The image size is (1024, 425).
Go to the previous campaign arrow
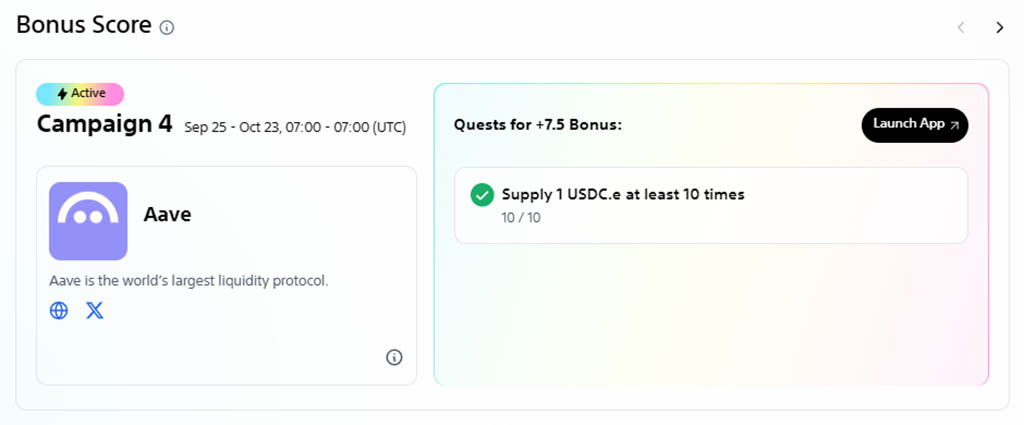tap(961, 28)
